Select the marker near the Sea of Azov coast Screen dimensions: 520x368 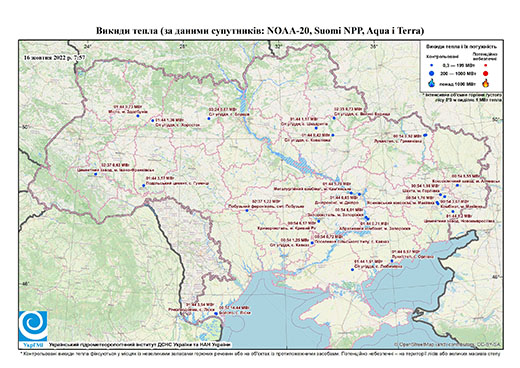coord(392,261)
